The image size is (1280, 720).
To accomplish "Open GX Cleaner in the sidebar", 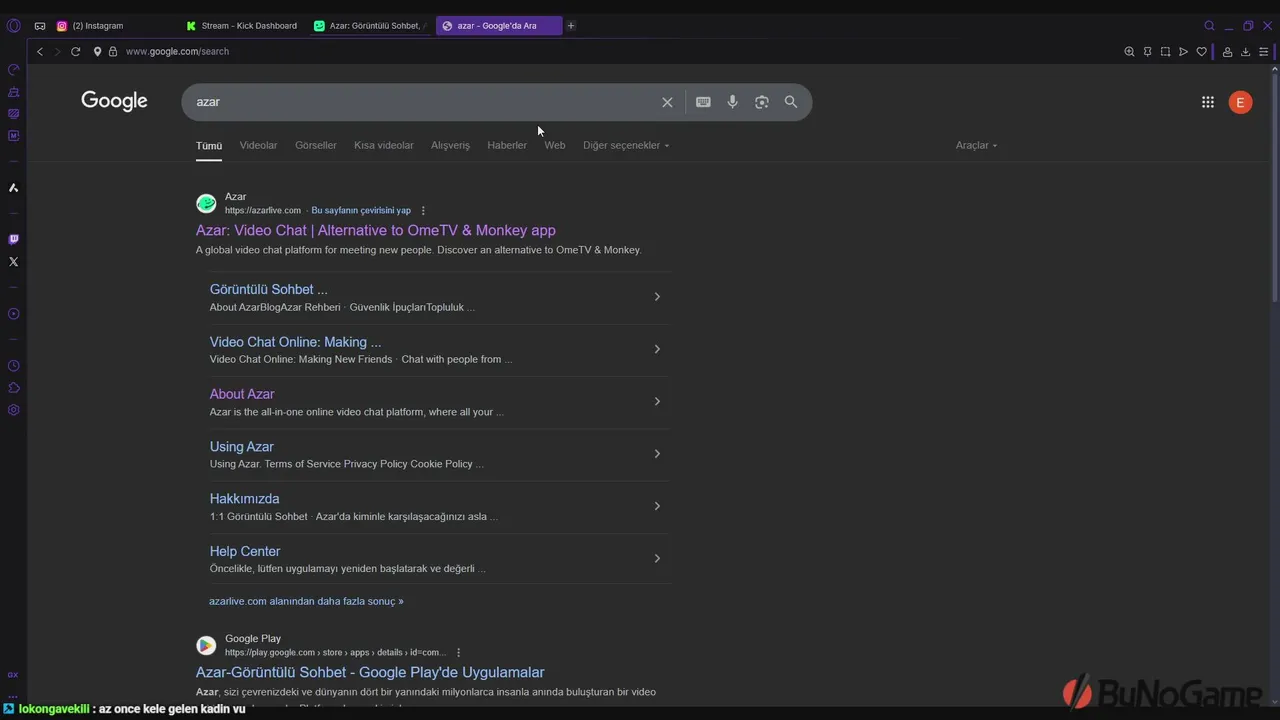I will [x=13, y=91].
